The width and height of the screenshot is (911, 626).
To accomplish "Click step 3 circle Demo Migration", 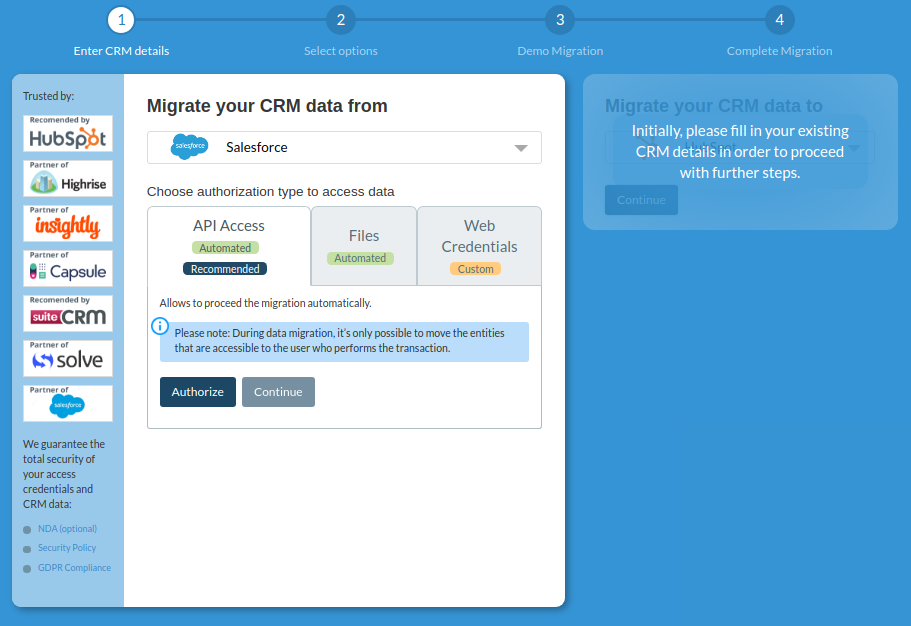I will tap(560, 20).
